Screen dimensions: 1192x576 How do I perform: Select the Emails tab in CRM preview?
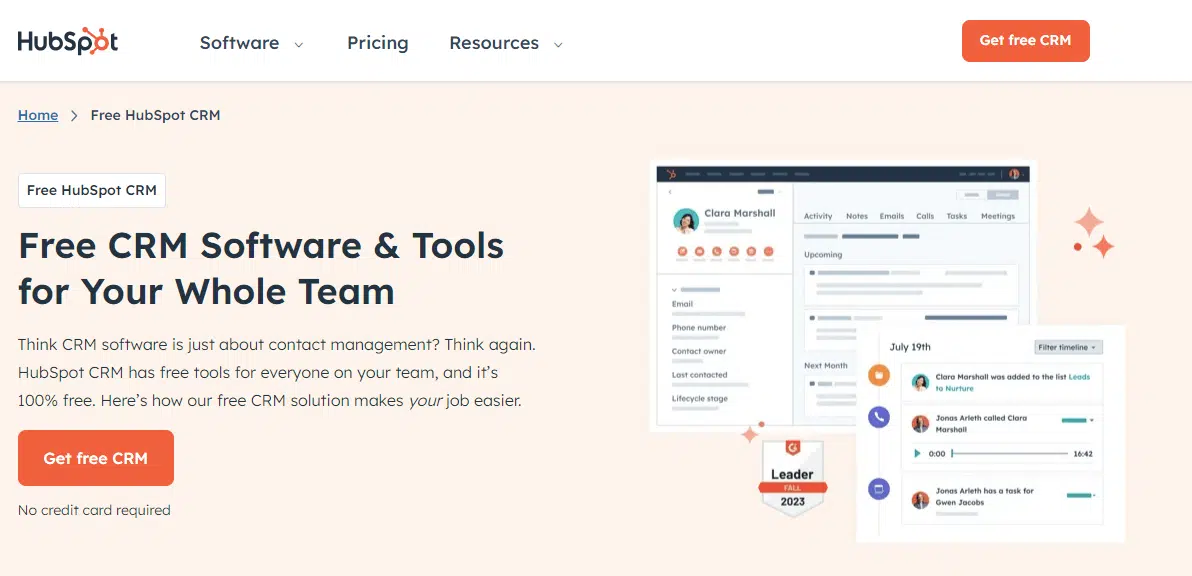tap(892, 216)
